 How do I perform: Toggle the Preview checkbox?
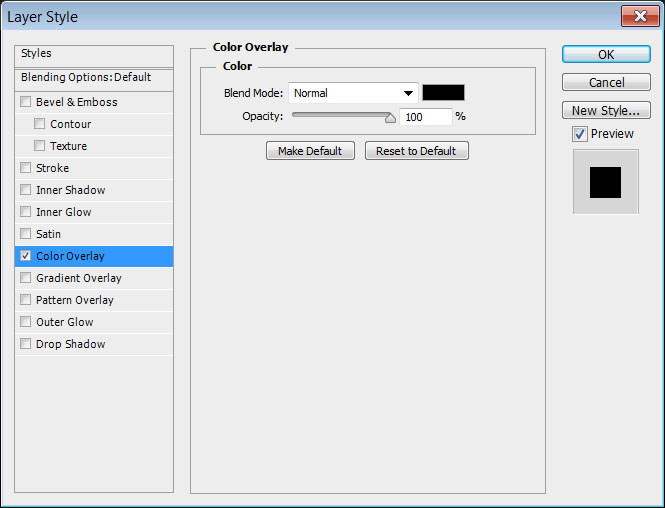point(580,134)
